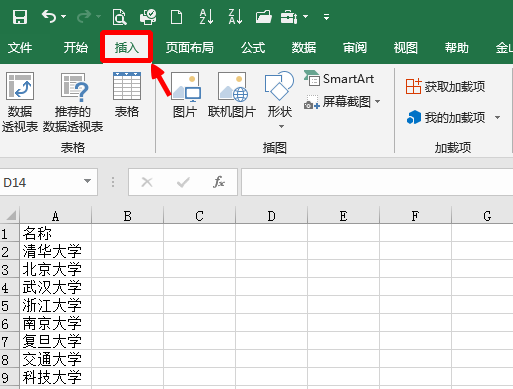Switch to the 页面布局 tab
Image resolution: width=513 pixels, height=389 pixels.
pos(190,48)
